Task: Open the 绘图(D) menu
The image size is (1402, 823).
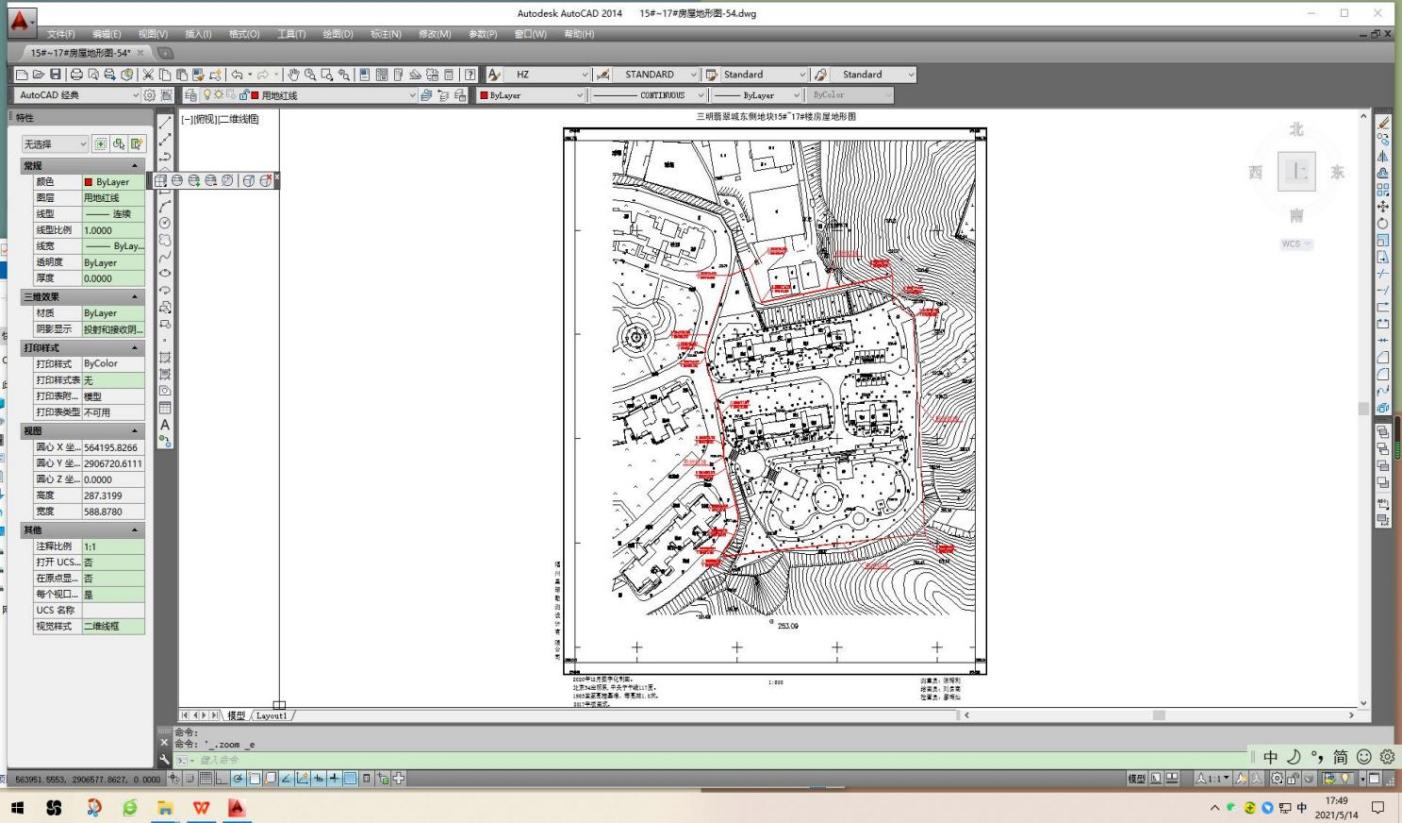Action: click(338, 35)
